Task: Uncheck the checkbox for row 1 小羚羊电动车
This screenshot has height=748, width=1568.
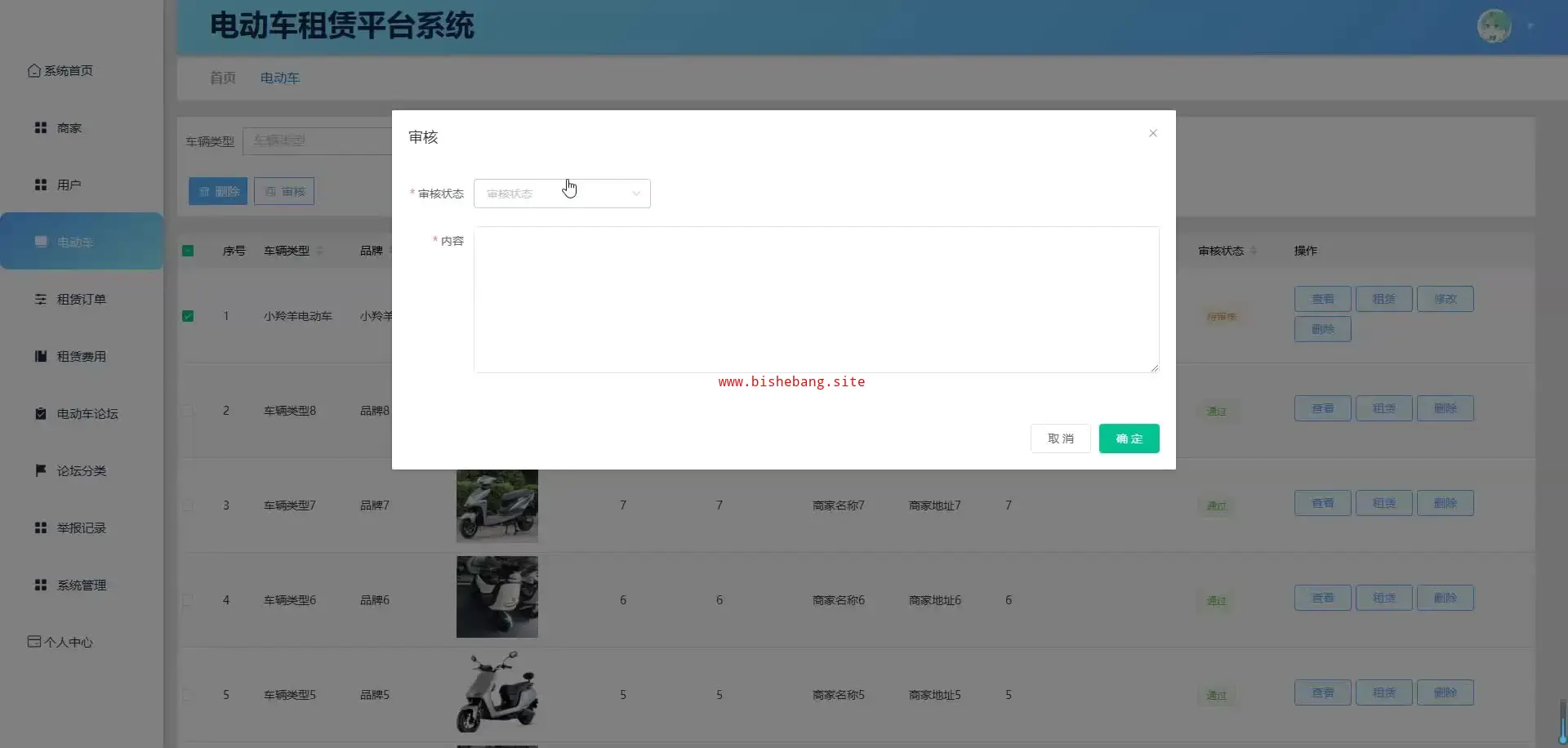Action: click(x=188, y=316)
